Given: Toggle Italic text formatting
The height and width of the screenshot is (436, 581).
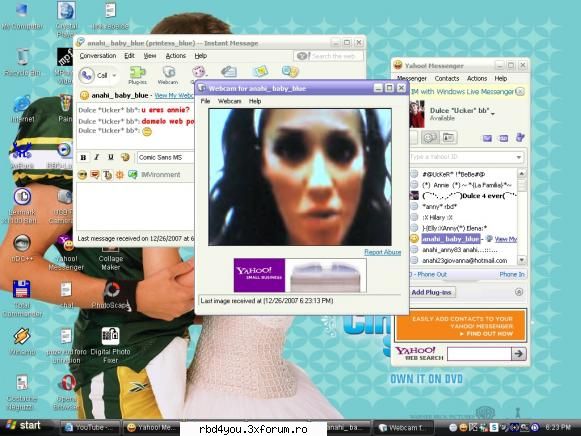Looking at the screenshot, I should pyautogui.click(x=97, y=157).
